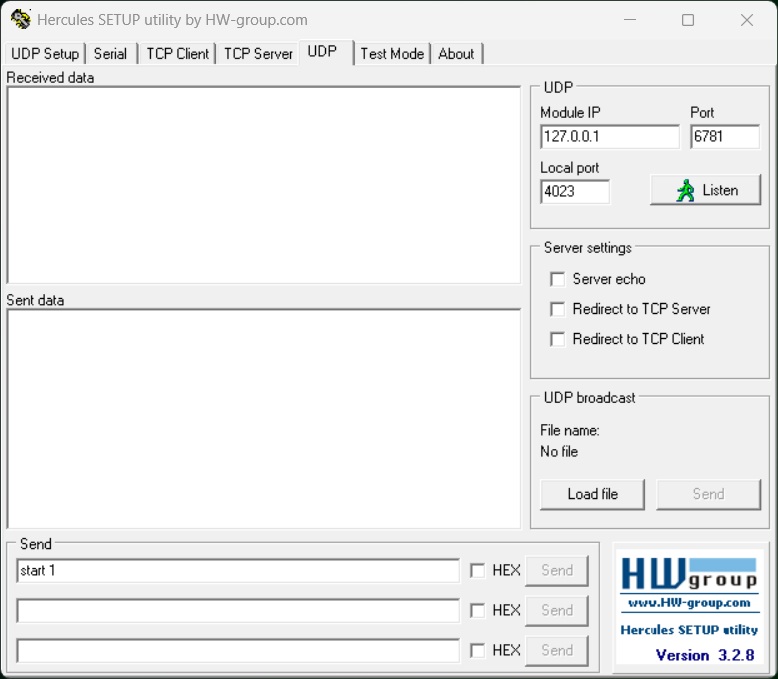The width and height of the screenshot is (778, 679).
Task: Switch to the TCP Client tab
Action: pos(177,54)
